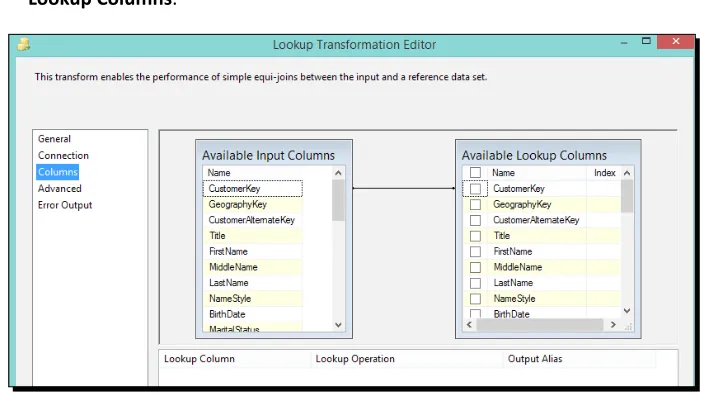Open the General page
Image resolution: width=708 pixels, height=396 pixels.
point(54,139)
